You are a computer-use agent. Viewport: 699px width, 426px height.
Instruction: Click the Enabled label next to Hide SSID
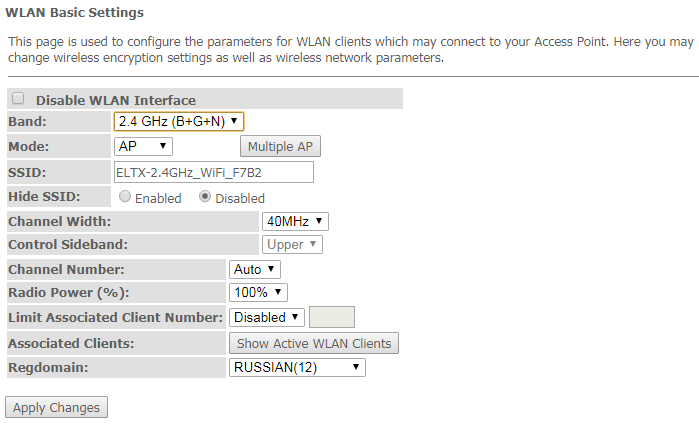tap(158, 198)
